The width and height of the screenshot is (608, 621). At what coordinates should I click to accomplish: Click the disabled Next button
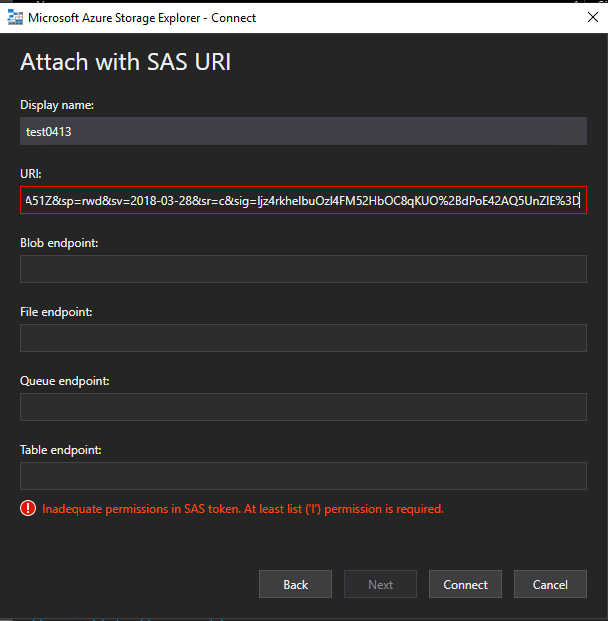click(x=380, y=584)
